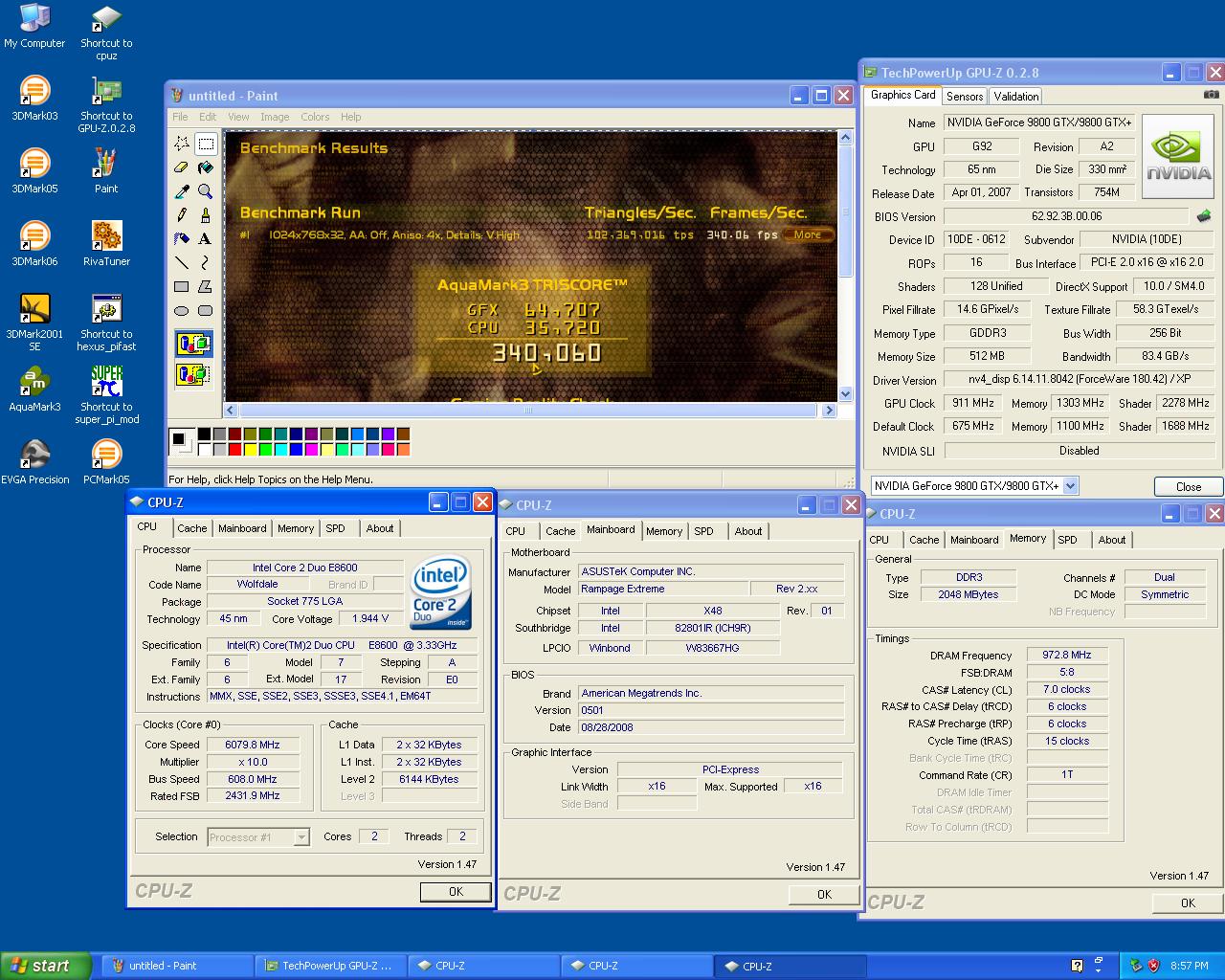
Task: Select the Pencil tool in Paint
Action: click(x=182, y=215)
